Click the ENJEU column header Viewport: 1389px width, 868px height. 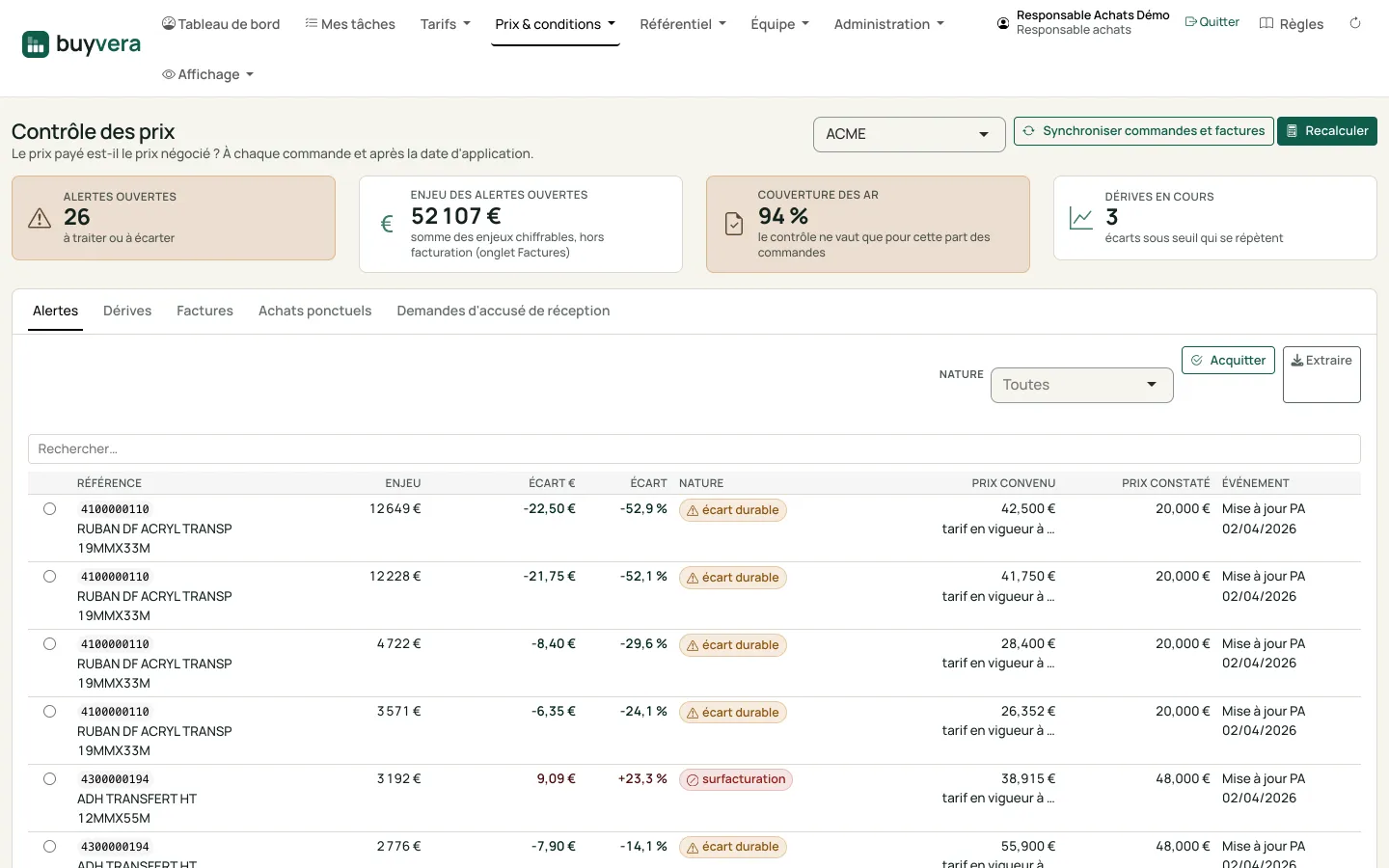click(403, 483)
